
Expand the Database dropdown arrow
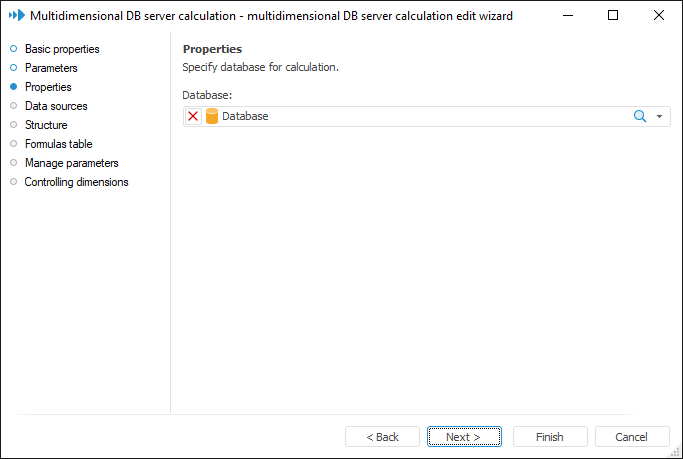660,117
